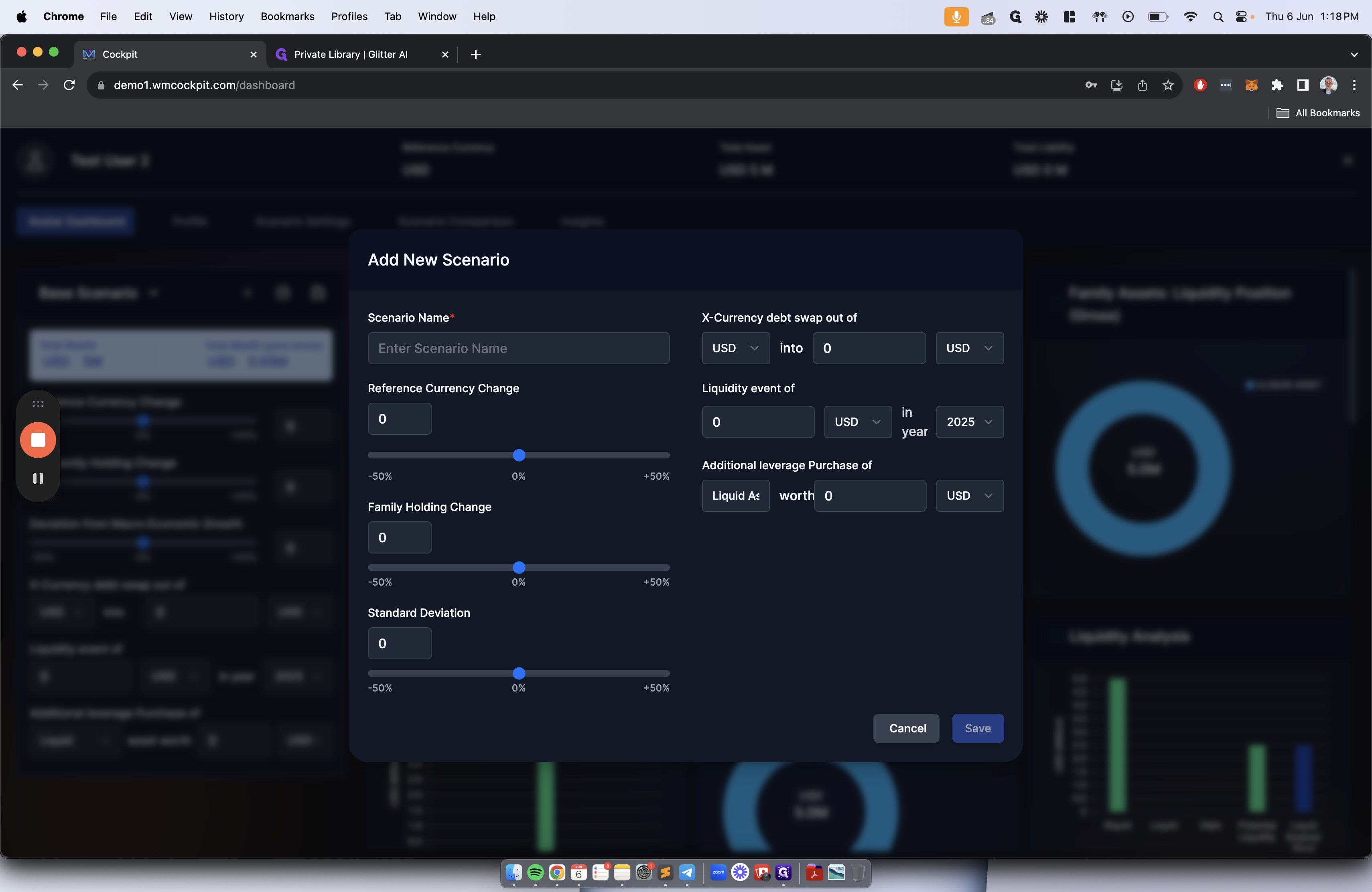Viewport: 1372px width, 892px height.
Task: Click the install app icon in the address bar
Action: (x=1116, y=85)
